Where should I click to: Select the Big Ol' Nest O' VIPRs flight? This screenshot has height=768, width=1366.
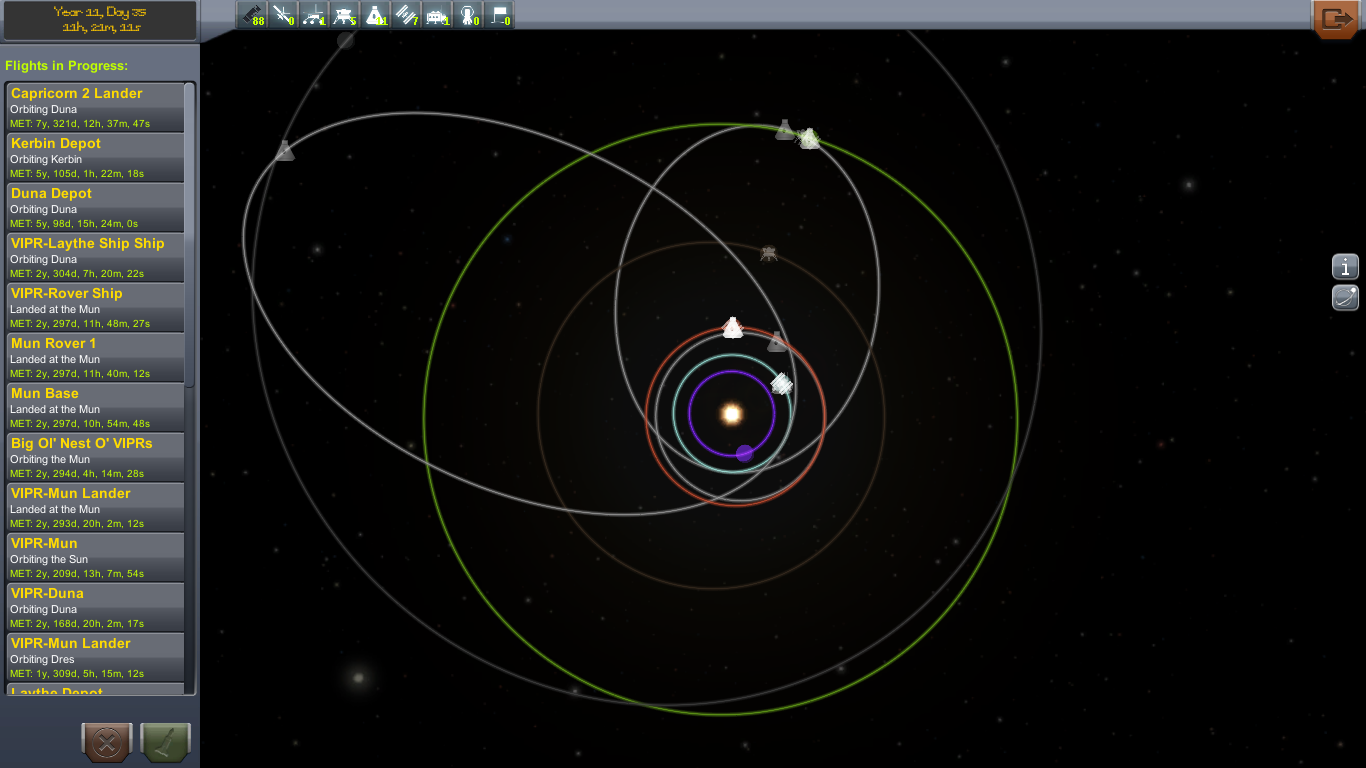[x=95, y=455]
